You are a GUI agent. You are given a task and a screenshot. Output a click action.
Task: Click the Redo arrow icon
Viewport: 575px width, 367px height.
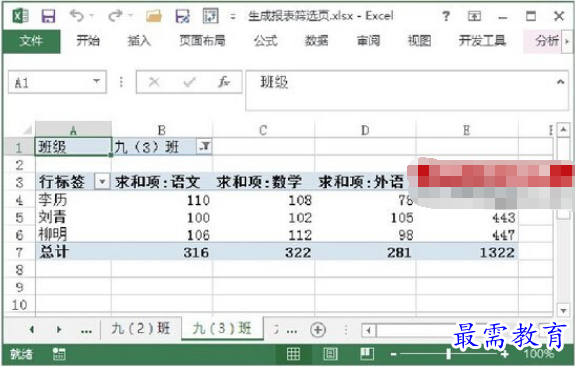pos(116,16)
